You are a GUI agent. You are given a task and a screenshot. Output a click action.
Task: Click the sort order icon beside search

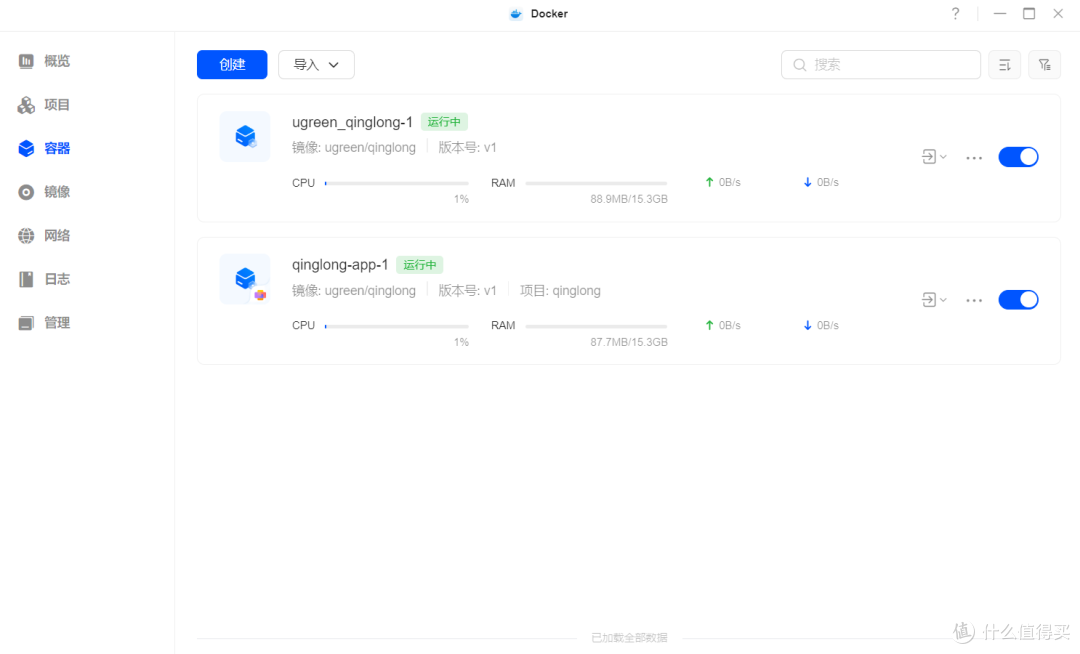[x=1004, y=65]
